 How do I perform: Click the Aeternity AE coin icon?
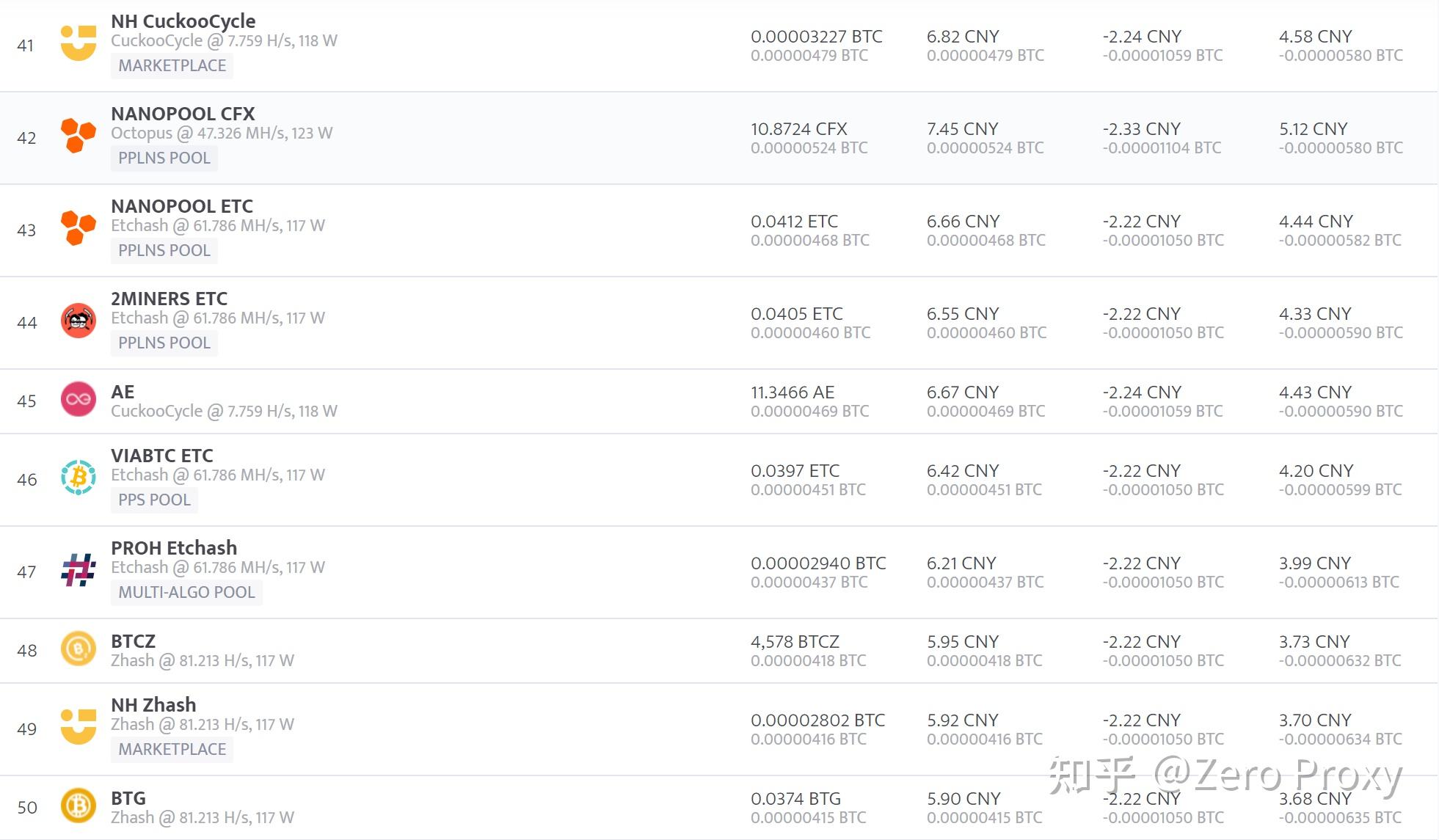79,400
